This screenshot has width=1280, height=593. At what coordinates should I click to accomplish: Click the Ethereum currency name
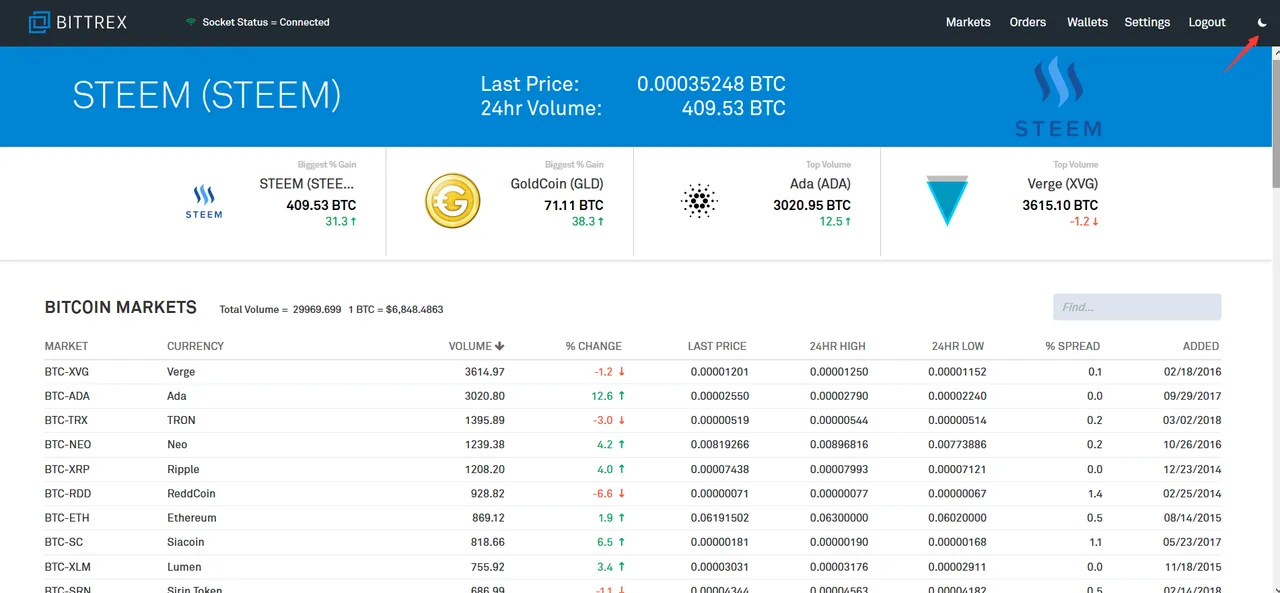[x=192, y=518]
